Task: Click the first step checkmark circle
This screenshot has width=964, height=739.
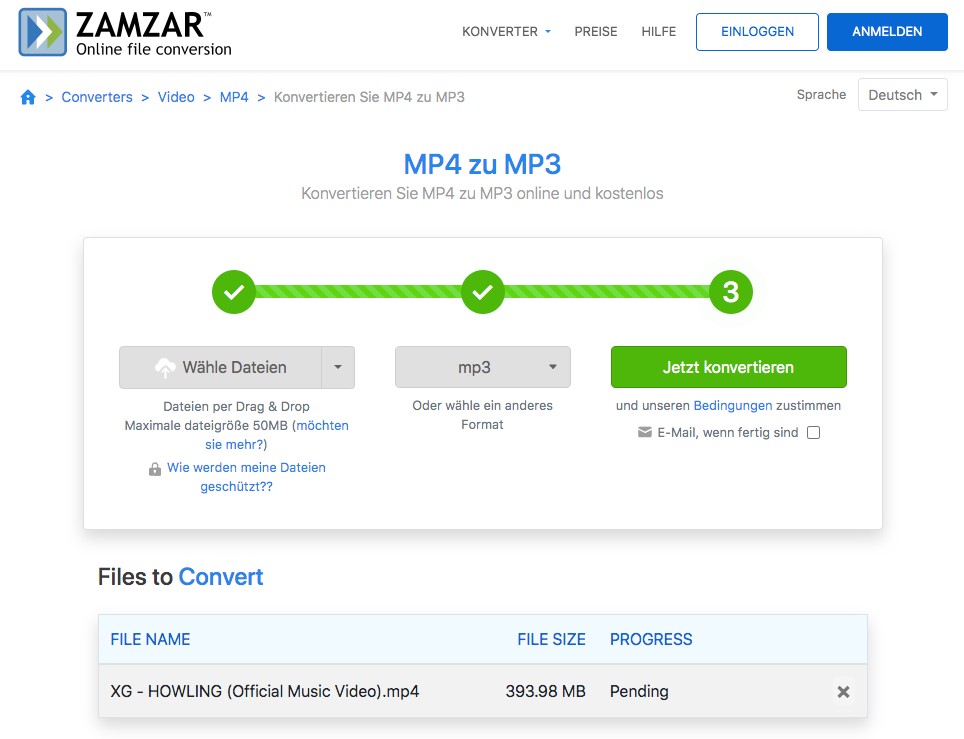Action: coord(234,292)
